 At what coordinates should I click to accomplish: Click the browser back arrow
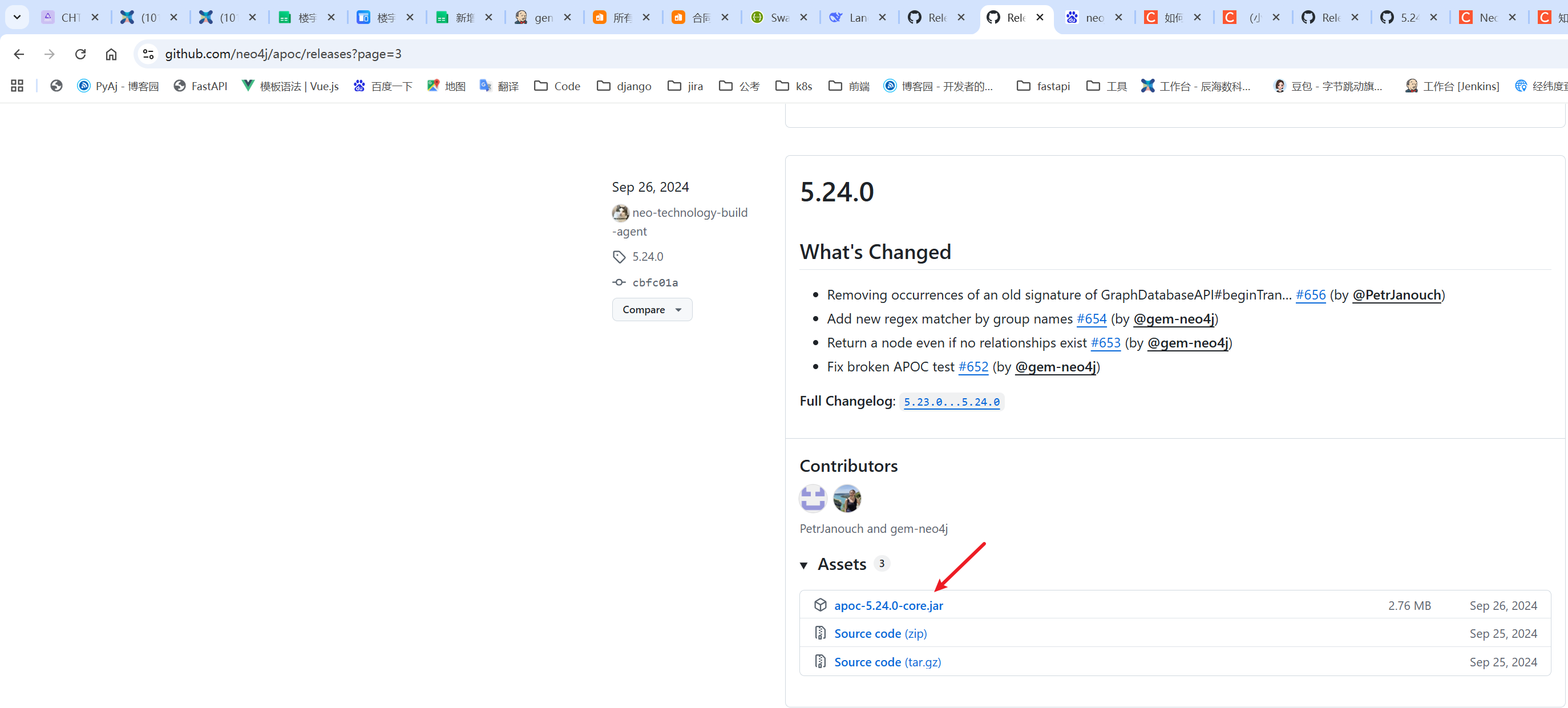coord(19,54)
